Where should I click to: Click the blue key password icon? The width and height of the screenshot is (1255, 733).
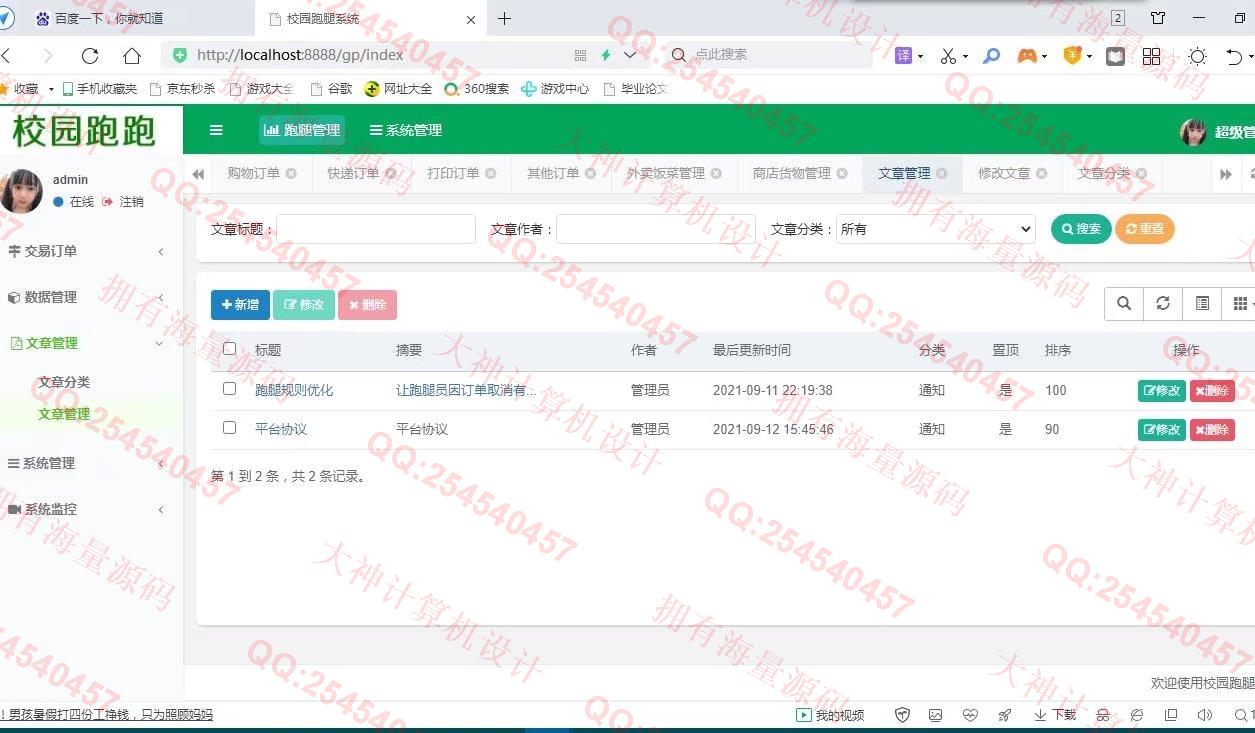(991, 56)
